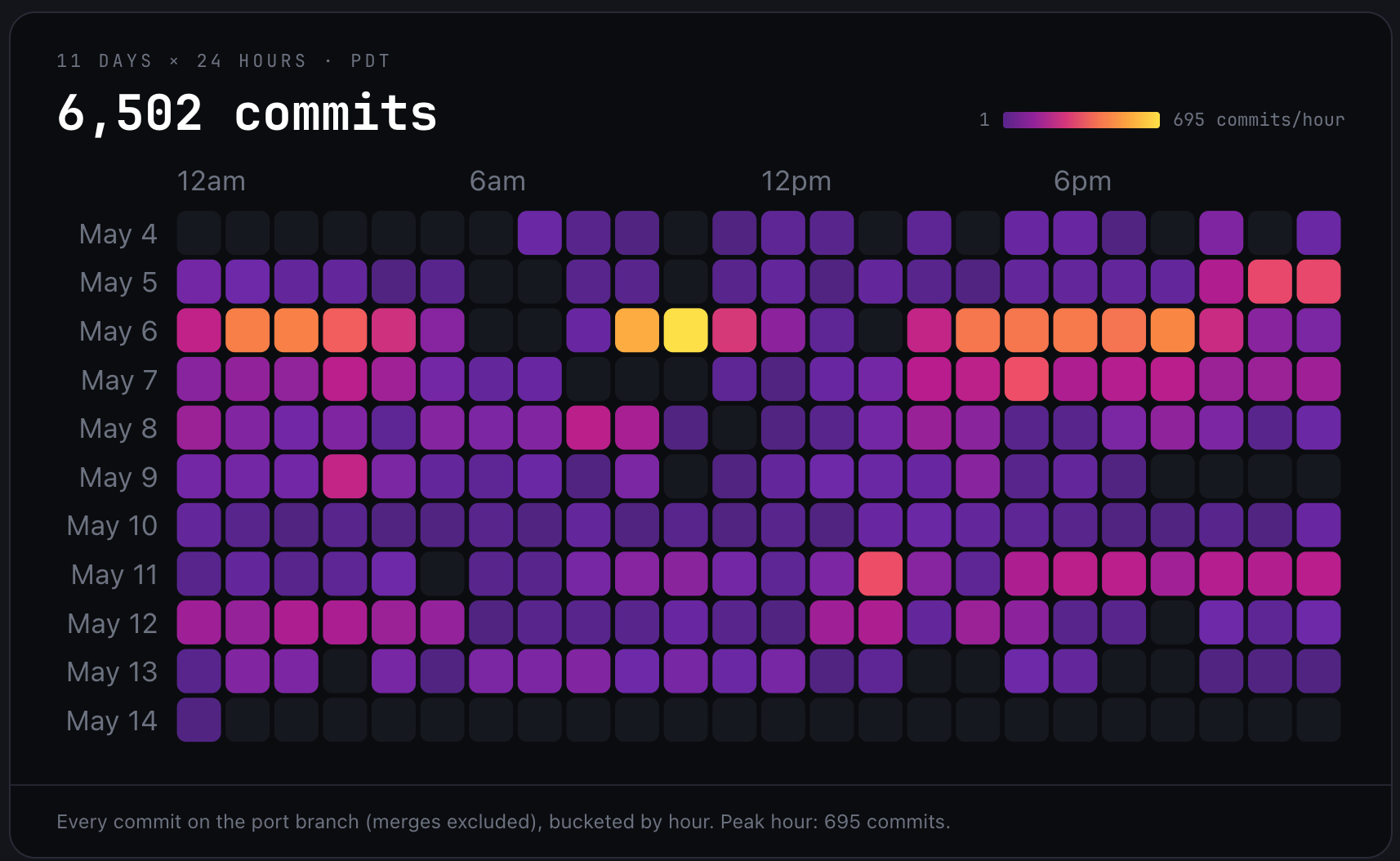The height and width of the screenshot is (861, 1400).
Task: Select the "May 8" row label
Action: (x=118, y=429)
